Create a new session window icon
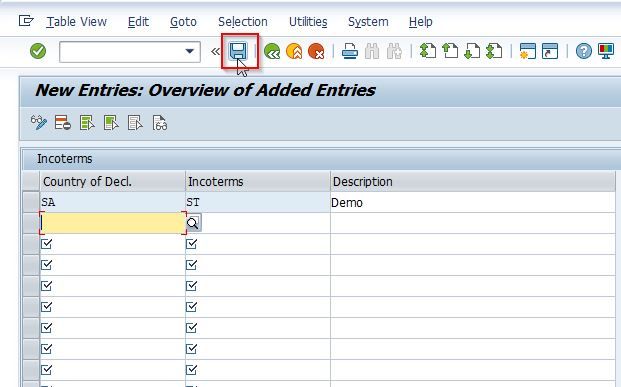 pos(528,51)
